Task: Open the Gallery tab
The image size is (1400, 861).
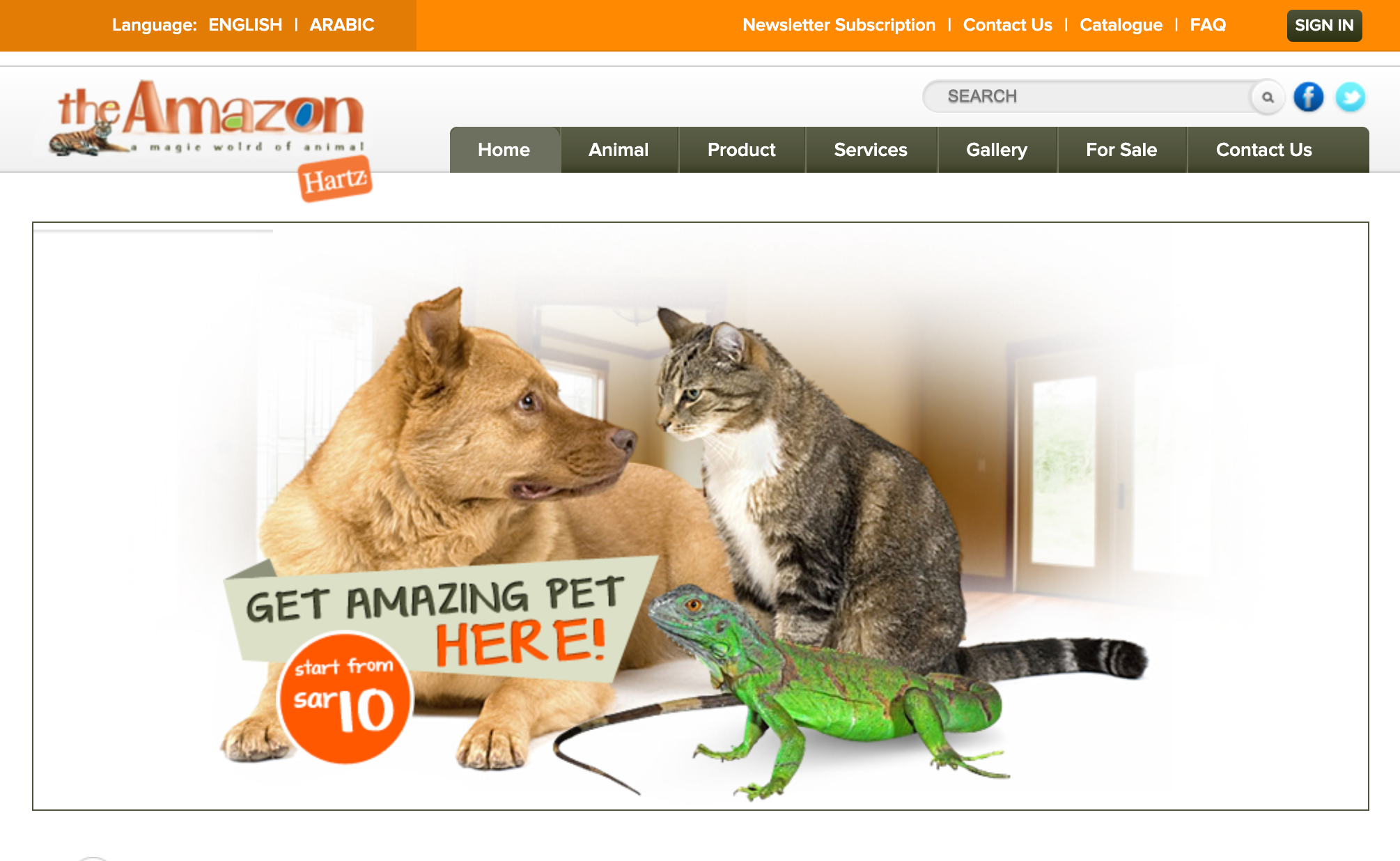Action: click(997, 150)
